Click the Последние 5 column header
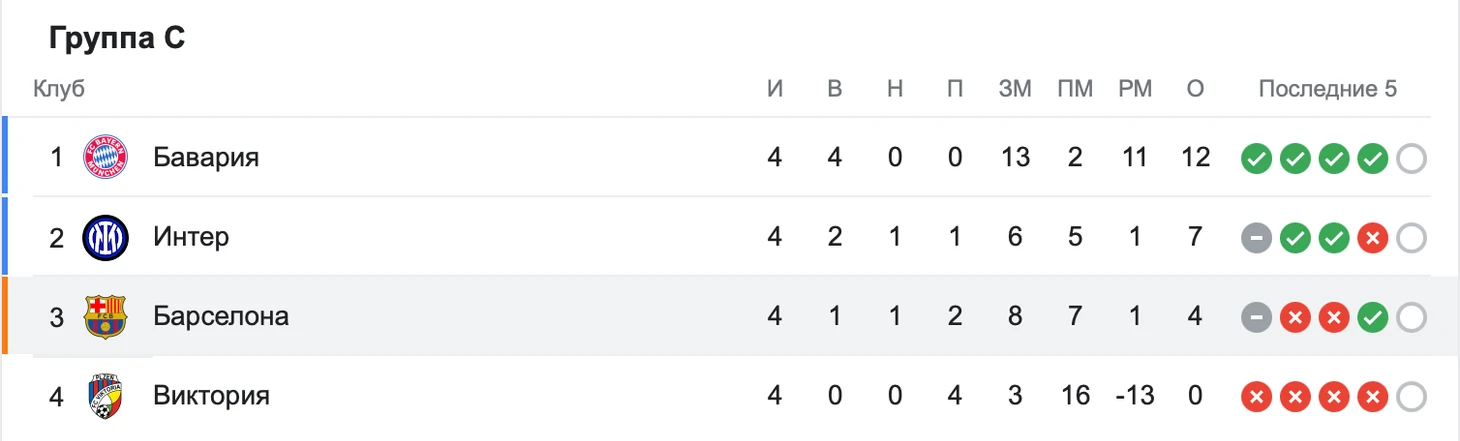The height and width of the screenshot is (441, 1460). pyautogui.click(x=1327, y=89)
